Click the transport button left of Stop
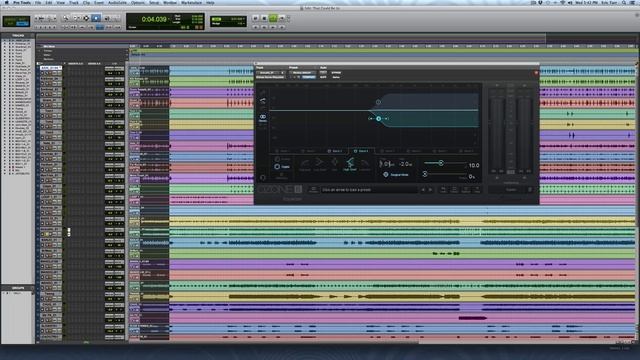 pyautogui.click(x=256, y=18)
